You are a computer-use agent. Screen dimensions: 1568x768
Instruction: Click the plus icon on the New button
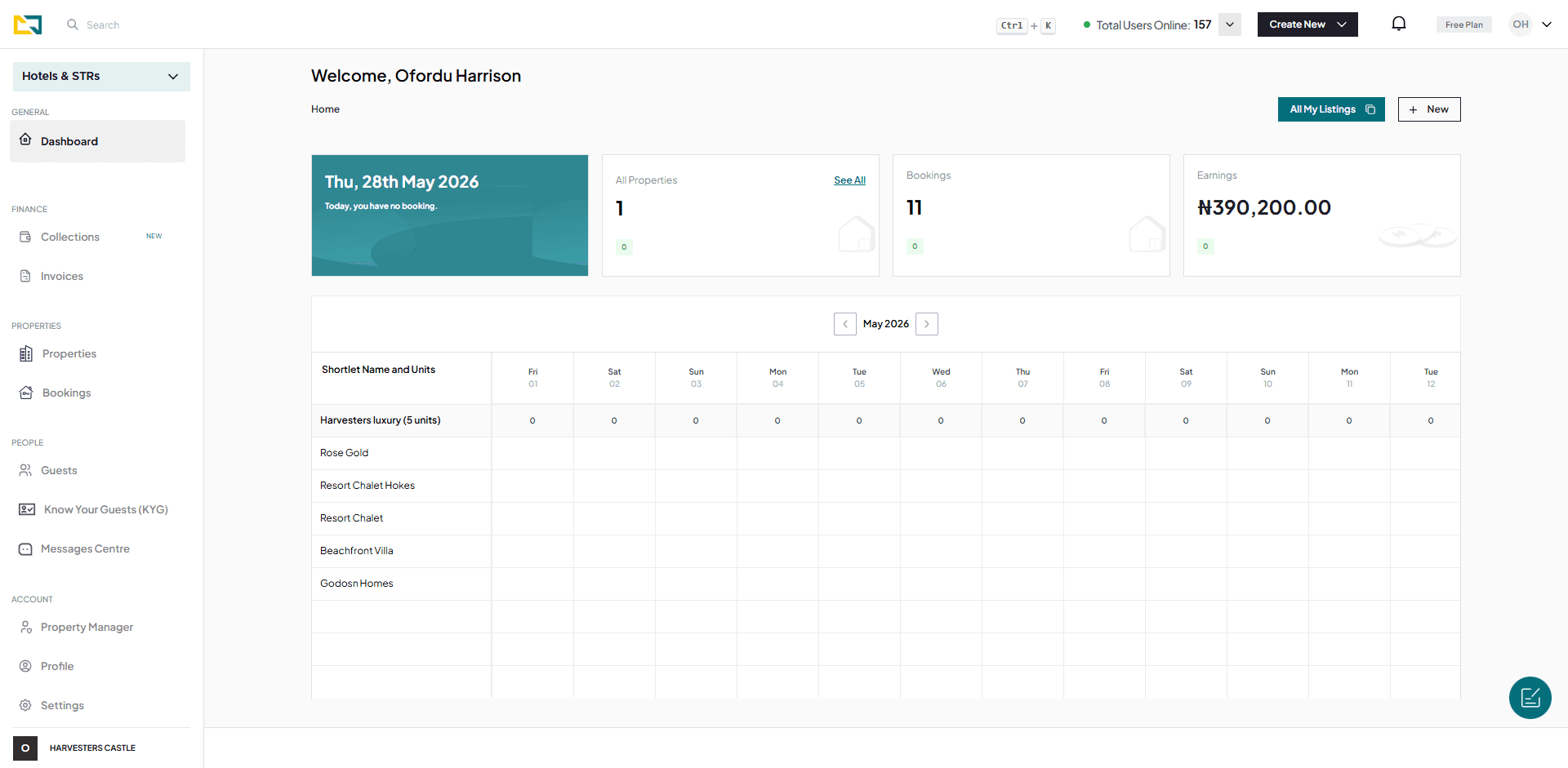pos(1413,109)
